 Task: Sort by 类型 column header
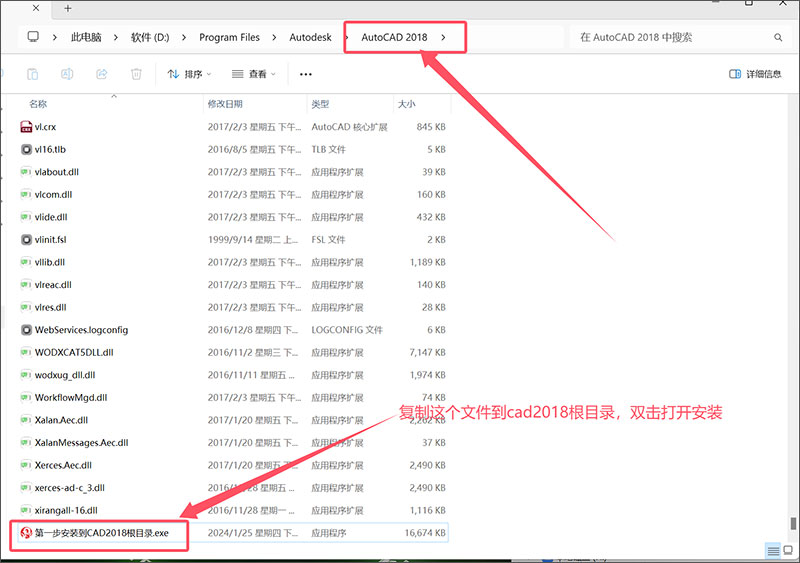point(320,104)
